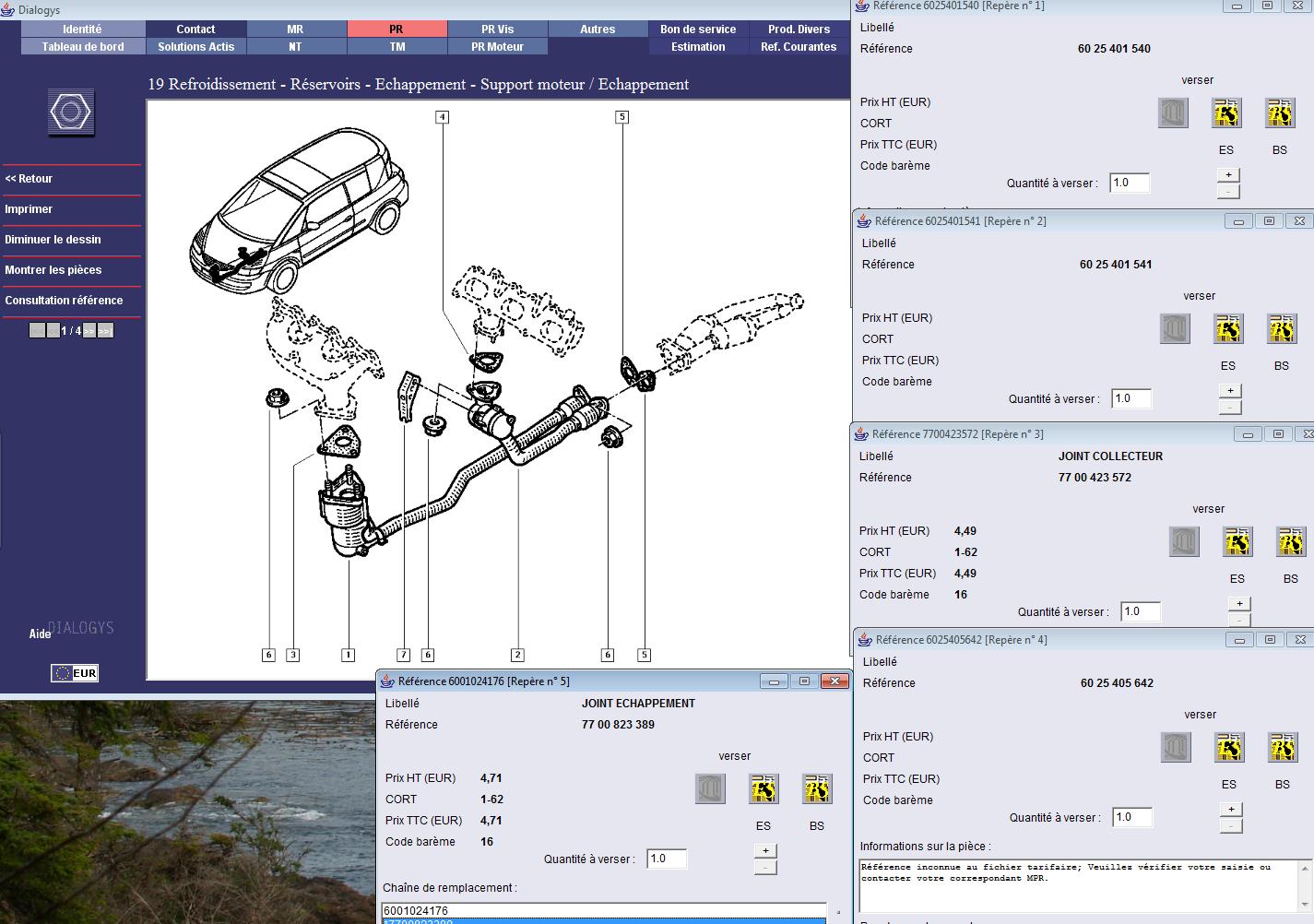Select 6001024176 in Chaîne de remplacement list
The width and height of the screenshot is (1314, 924).
pyautogui.click(x=604, y=910)
